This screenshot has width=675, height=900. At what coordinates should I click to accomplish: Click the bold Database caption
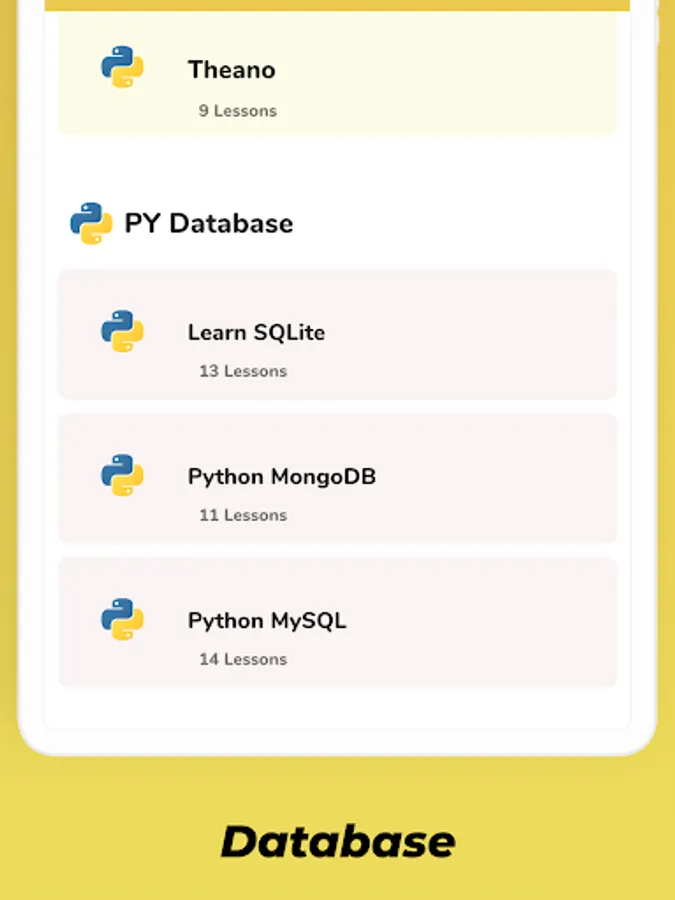338,841
